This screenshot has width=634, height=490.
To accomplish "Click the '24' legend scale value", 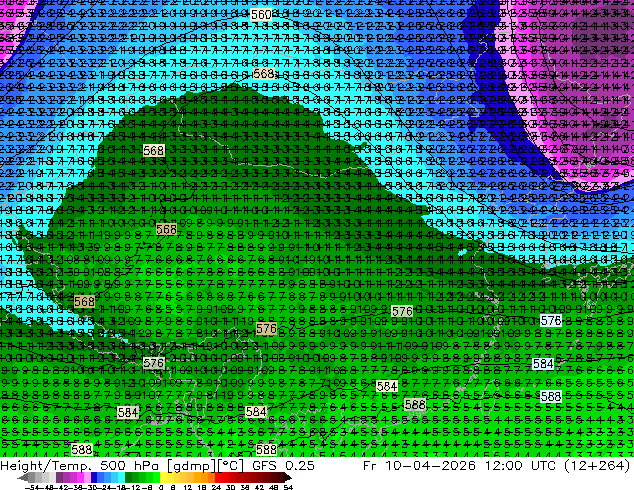I will click(x=216, y=487).
